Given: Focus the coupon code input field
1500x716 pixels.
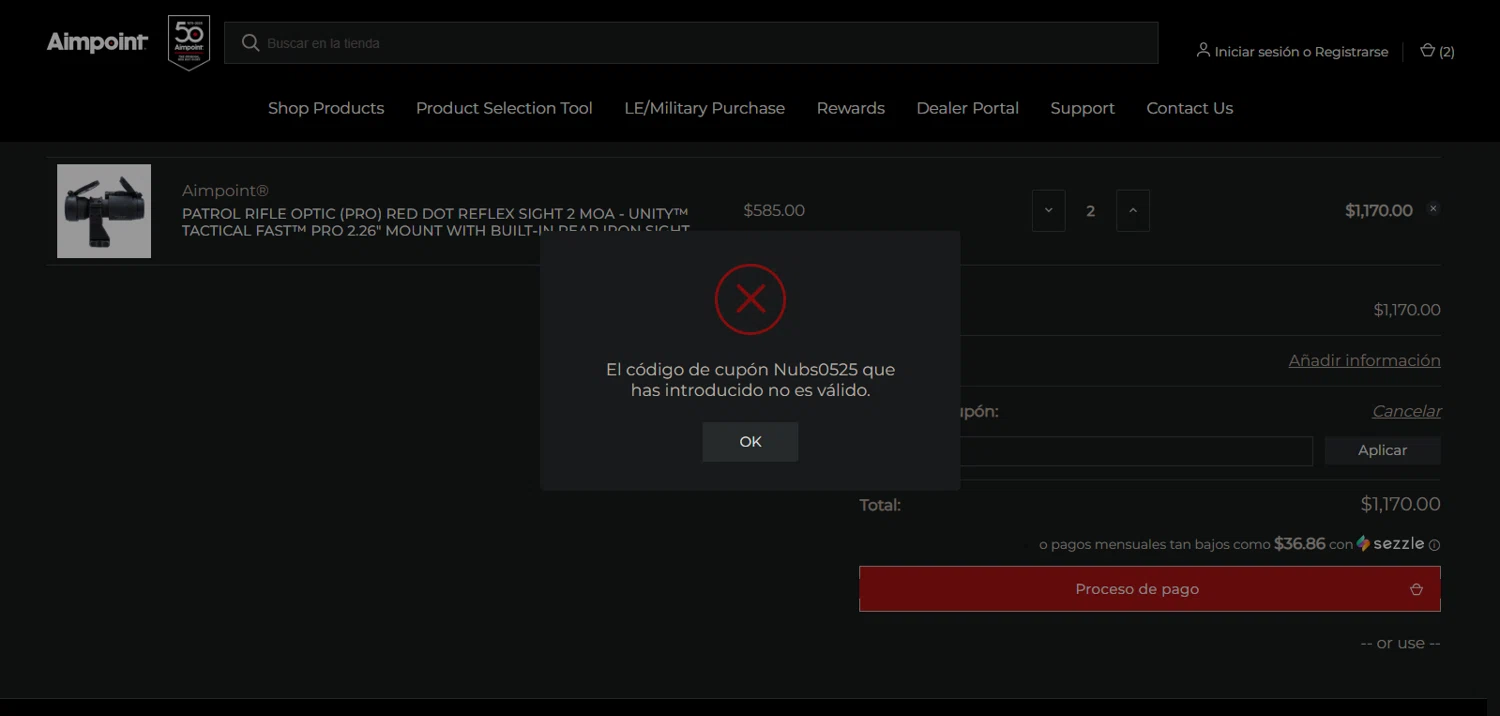Looking at the screenshot, I should (1086, 451).
